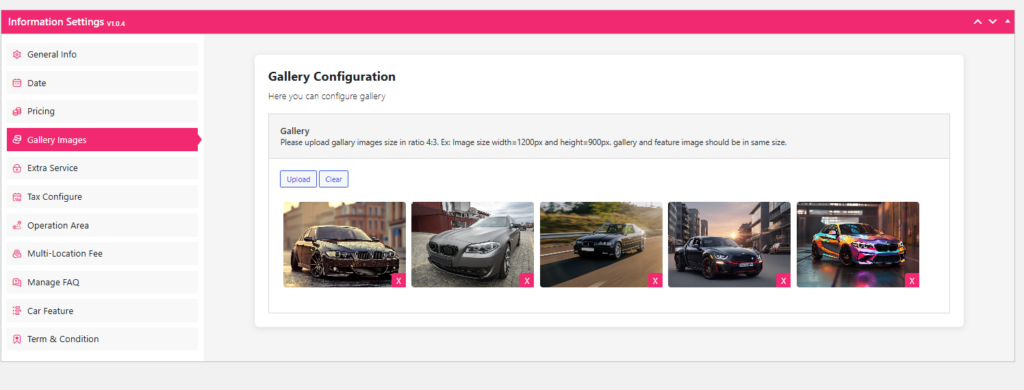Remove the wet black BMW image
This screenshot has height=390, width=1024.
(398, 280)
